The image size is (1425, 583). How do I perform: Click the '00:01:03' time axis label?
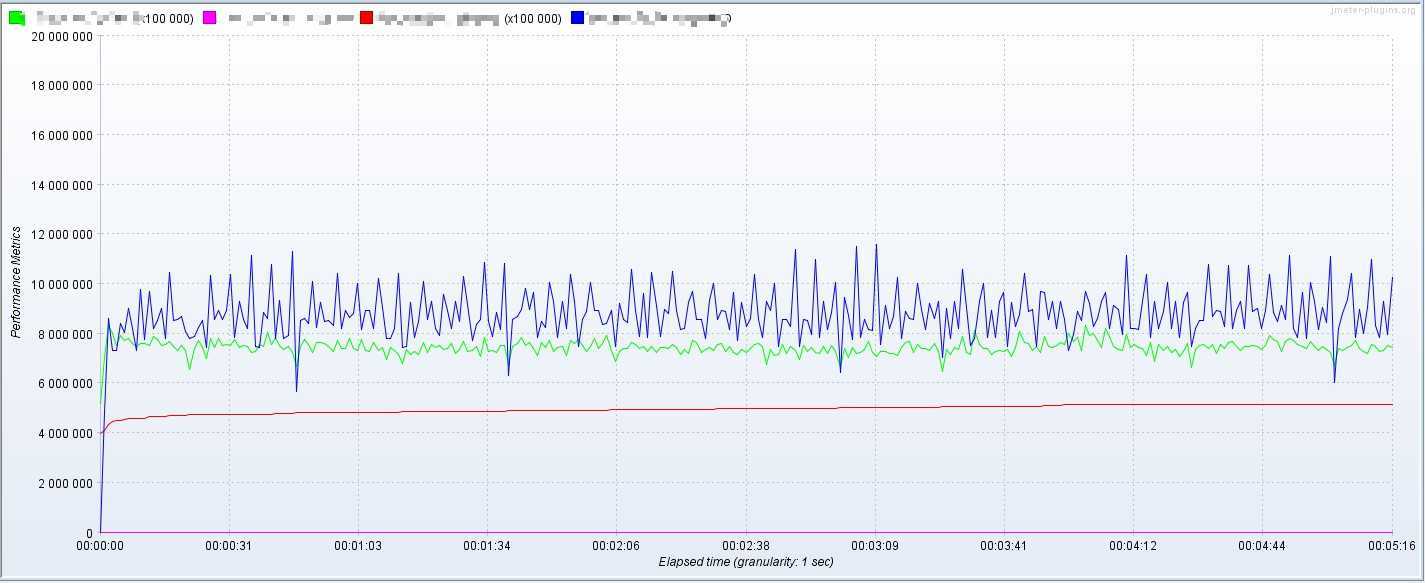[x=359, y=547]
